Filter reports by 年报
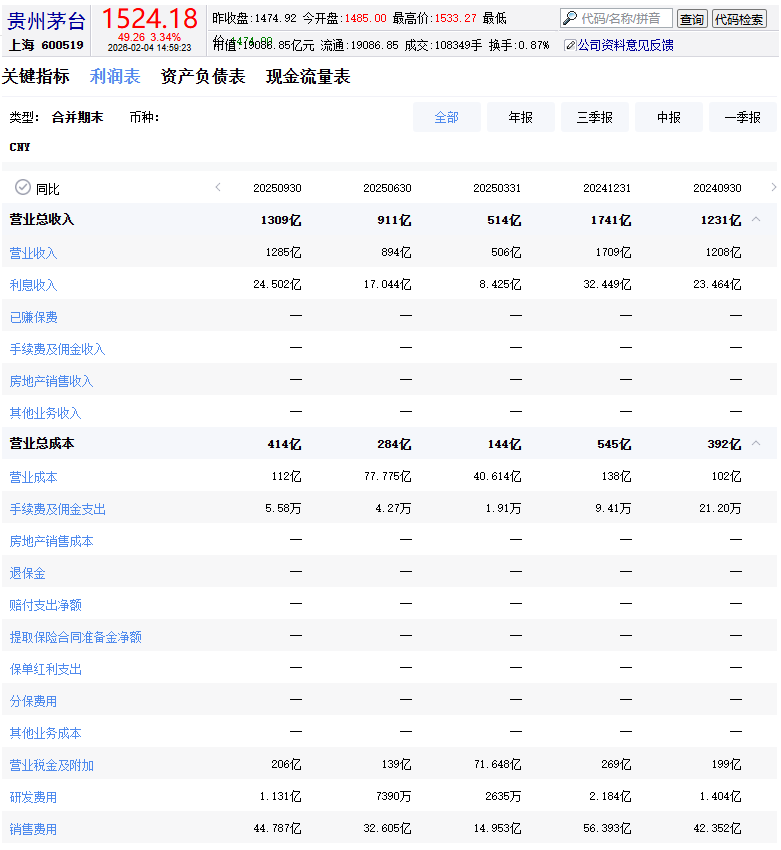Screen dimensions: 781x850 point(520,117)
